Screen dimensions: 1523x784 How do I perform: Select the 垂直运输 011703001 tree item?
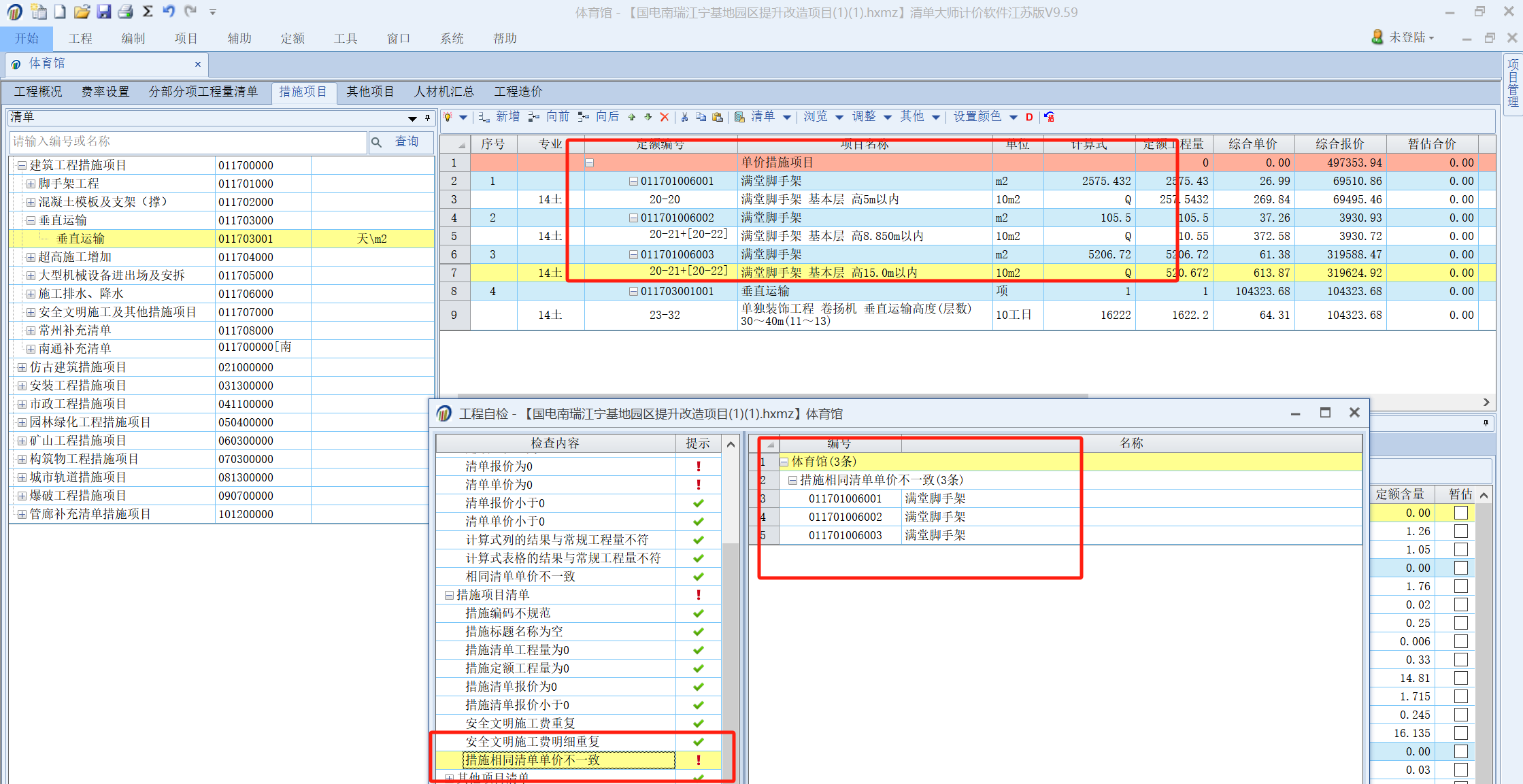coord(222,239)
